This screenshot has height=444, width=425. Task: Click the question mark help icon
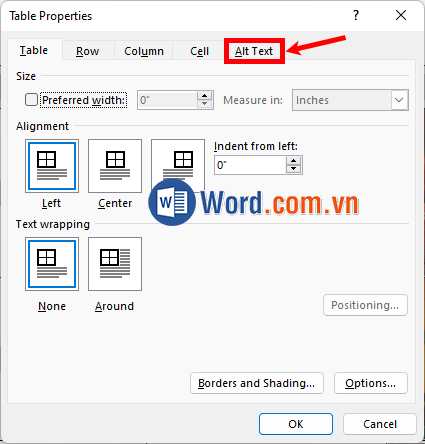coord(356,15)
